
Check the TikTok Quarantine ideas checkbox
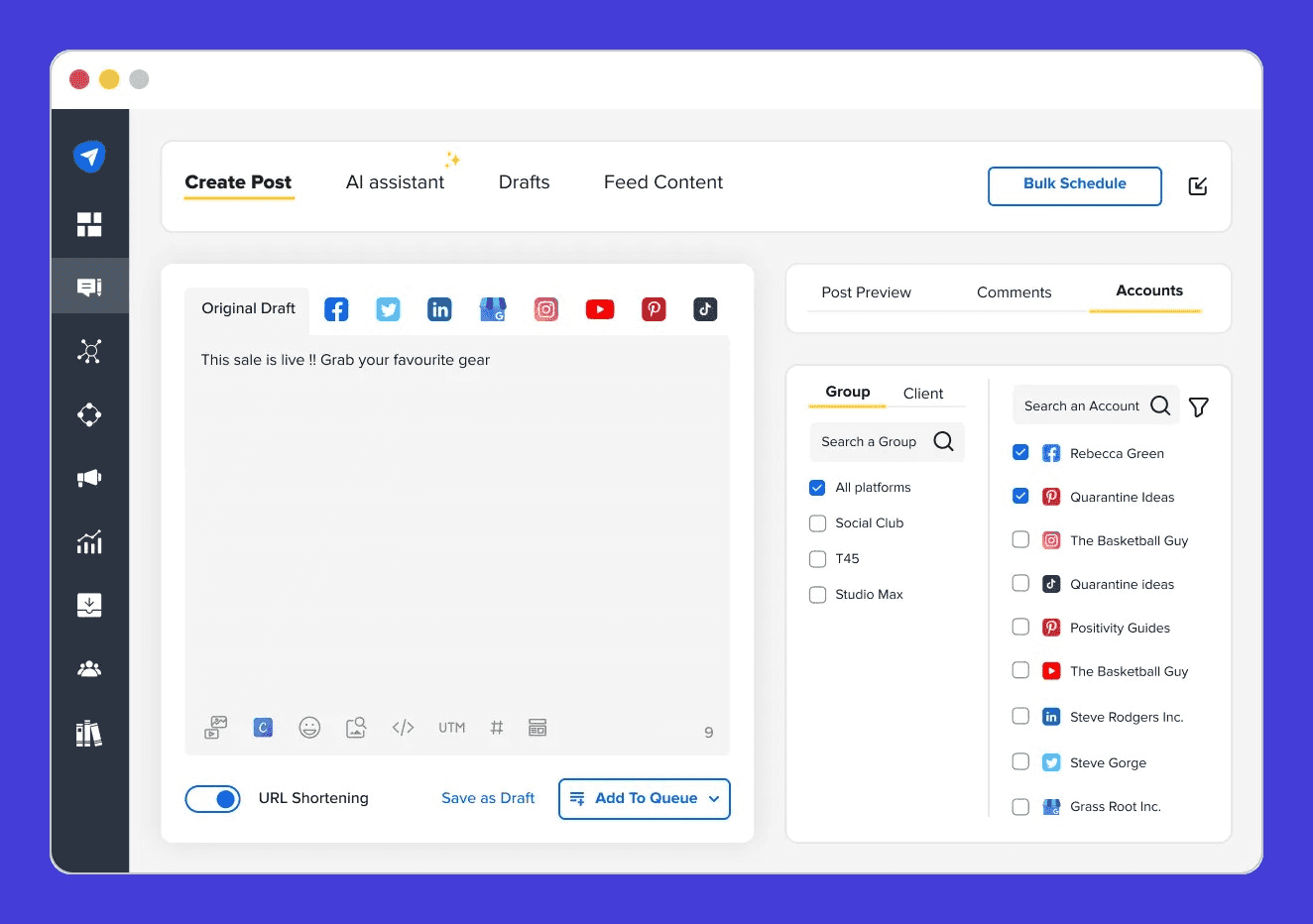(x=1020, y=583)
